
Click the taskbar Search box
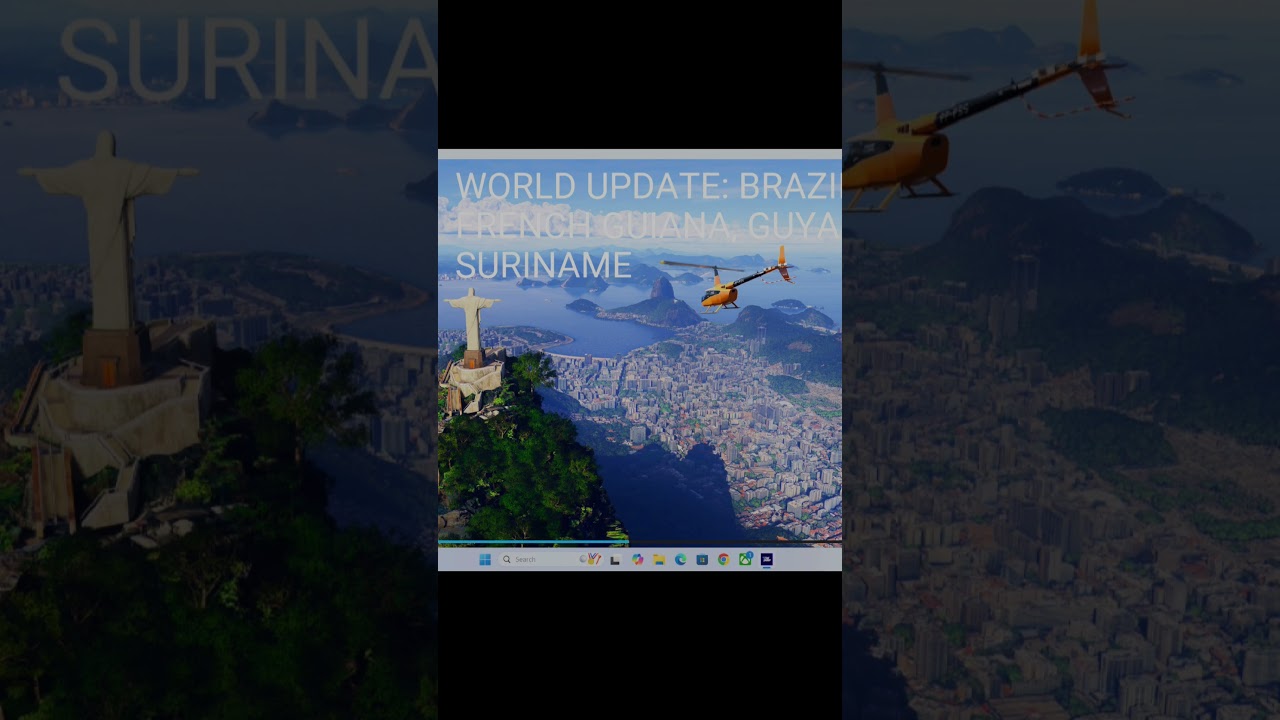click(550, 560)
